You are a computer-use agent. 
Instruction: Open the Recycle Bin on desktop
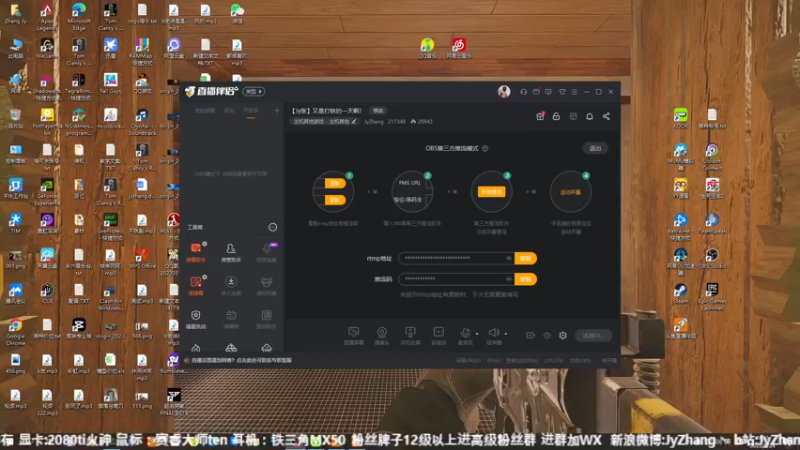pos(15,119)
